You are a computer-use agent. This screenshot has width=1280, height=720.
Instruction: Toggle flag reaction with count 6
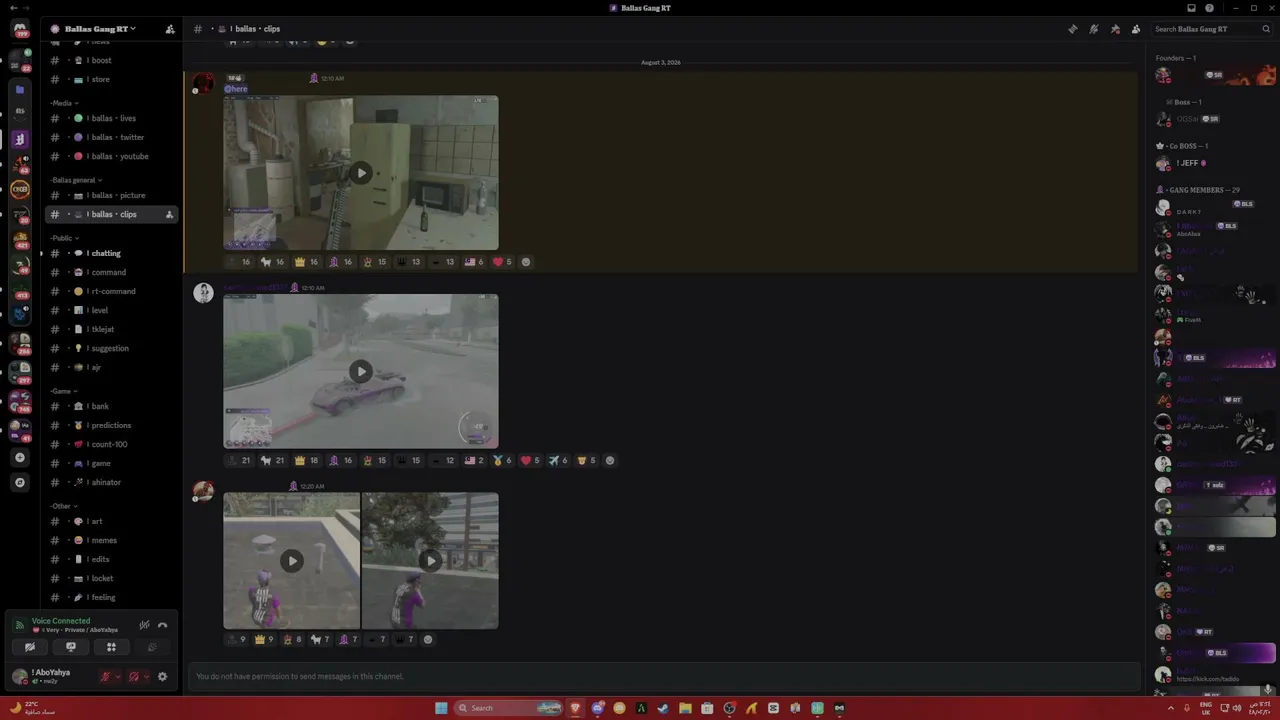pos(474,262)
